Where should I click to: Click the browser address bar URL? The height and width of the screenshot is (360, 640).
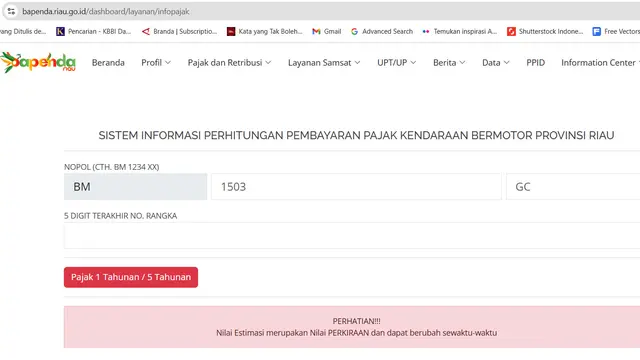tap(106, 11)
